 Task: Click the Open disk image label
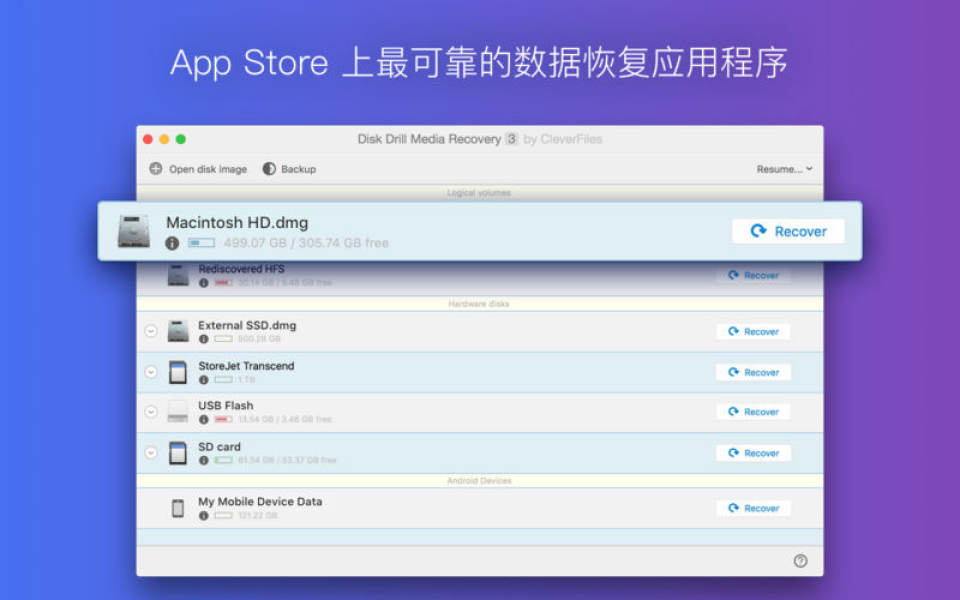click(x=208, y=169)
